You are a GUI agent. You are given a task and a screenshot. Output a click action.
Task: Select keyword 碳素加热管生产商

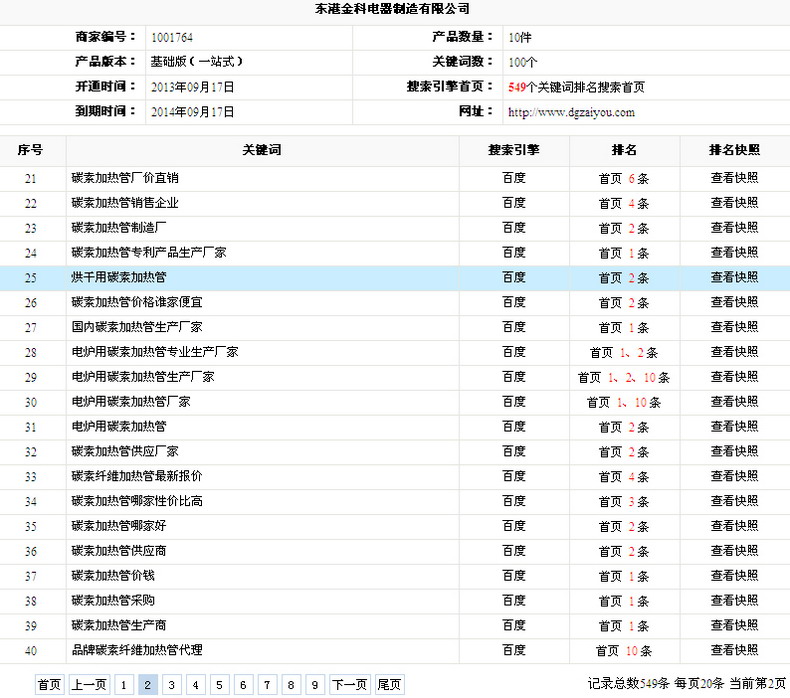pos(119,625)
